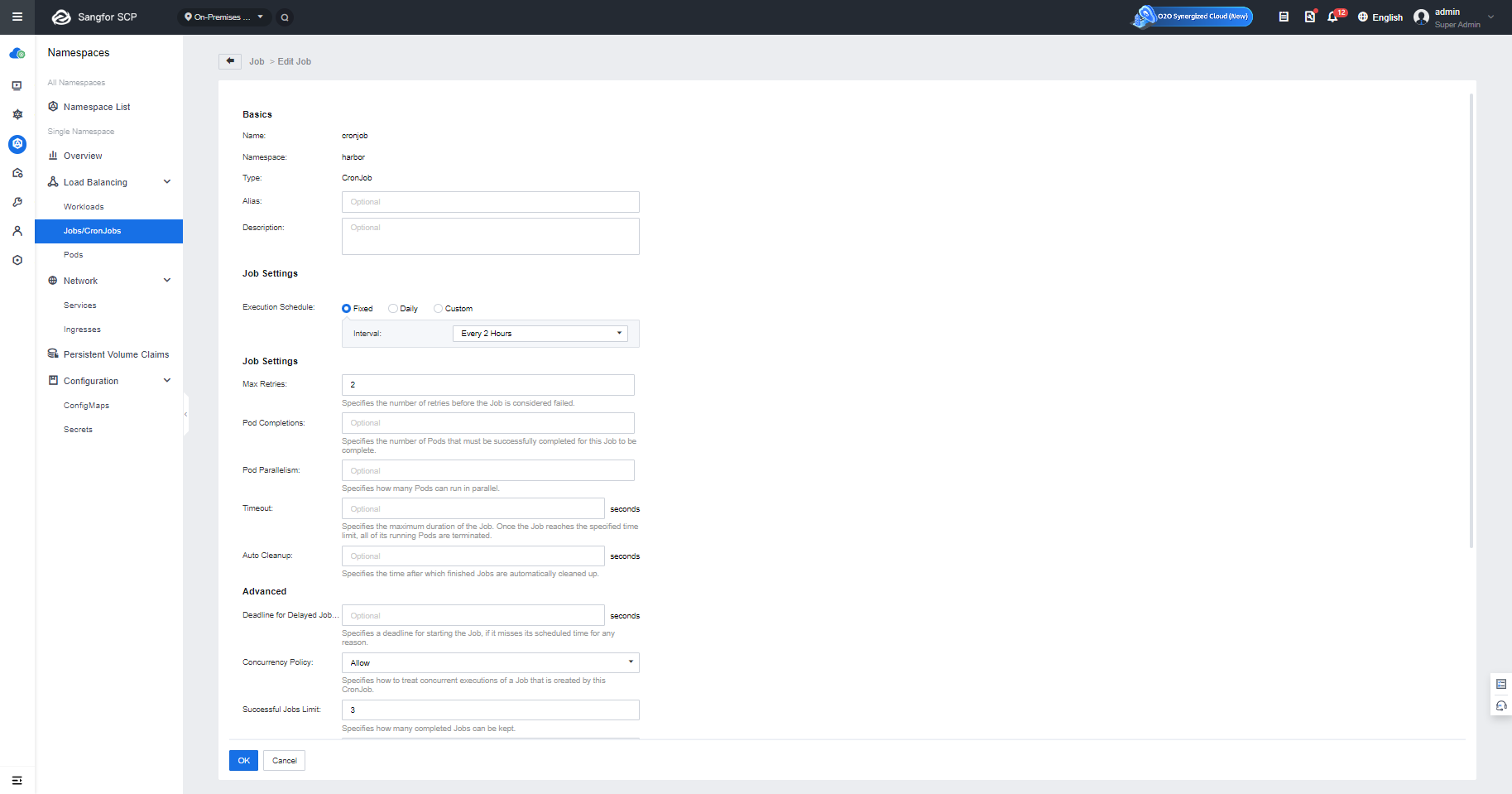Click the O2O Synergized Cloud banner
The width and height of the screenshot is (1512, 794).
tap(1193, 17)
